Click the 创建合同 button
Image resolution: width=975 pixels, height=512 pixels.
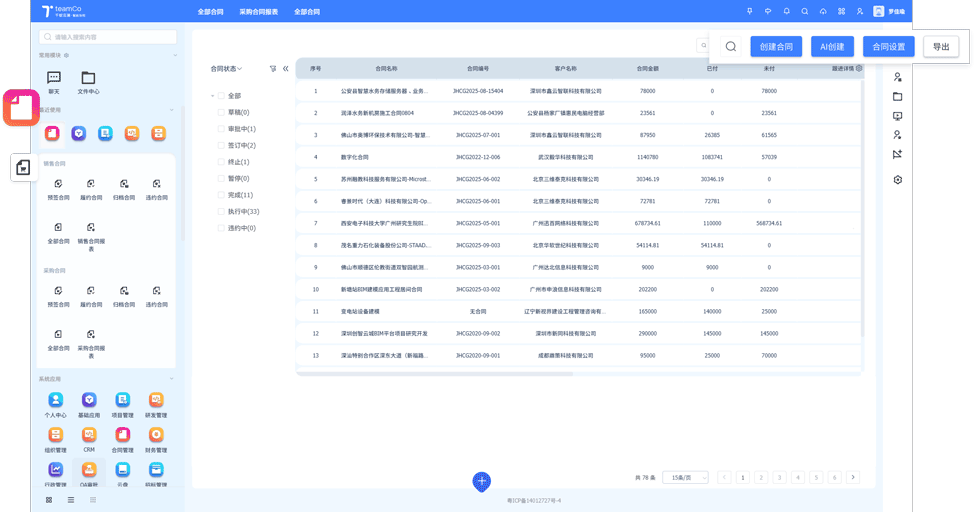776,47
